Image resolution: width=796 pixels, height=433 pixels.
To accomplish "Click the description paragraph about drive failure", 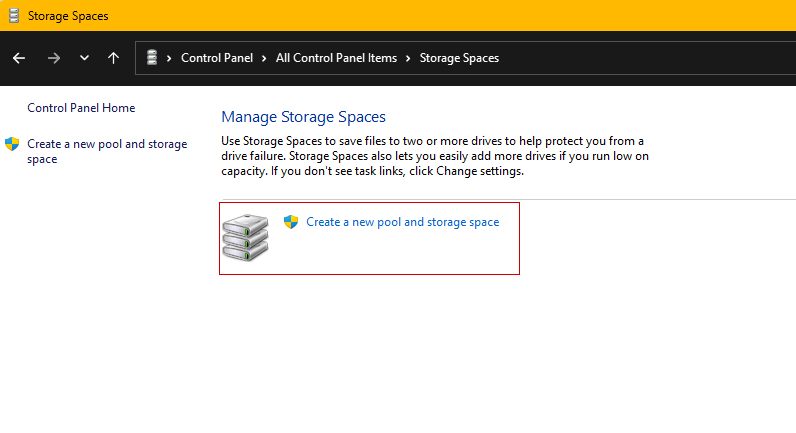I will tap(435, 156).
